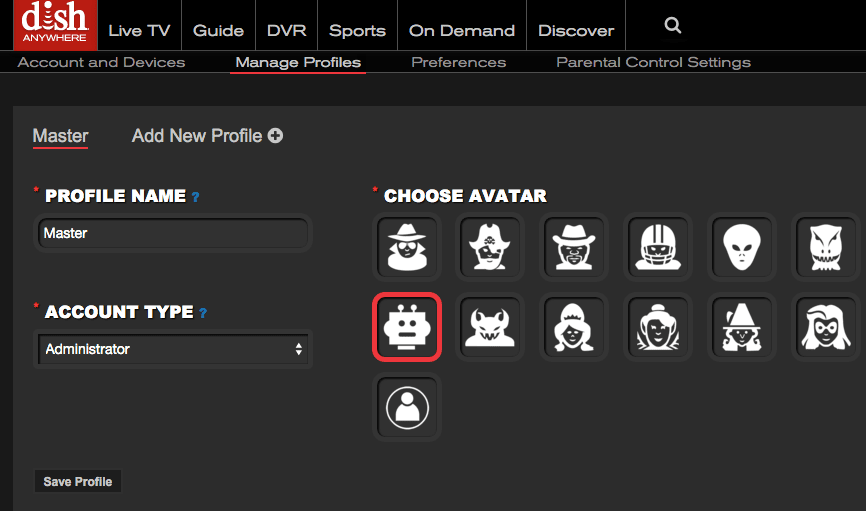Open Parental Control Settings tab

(653, 62)
